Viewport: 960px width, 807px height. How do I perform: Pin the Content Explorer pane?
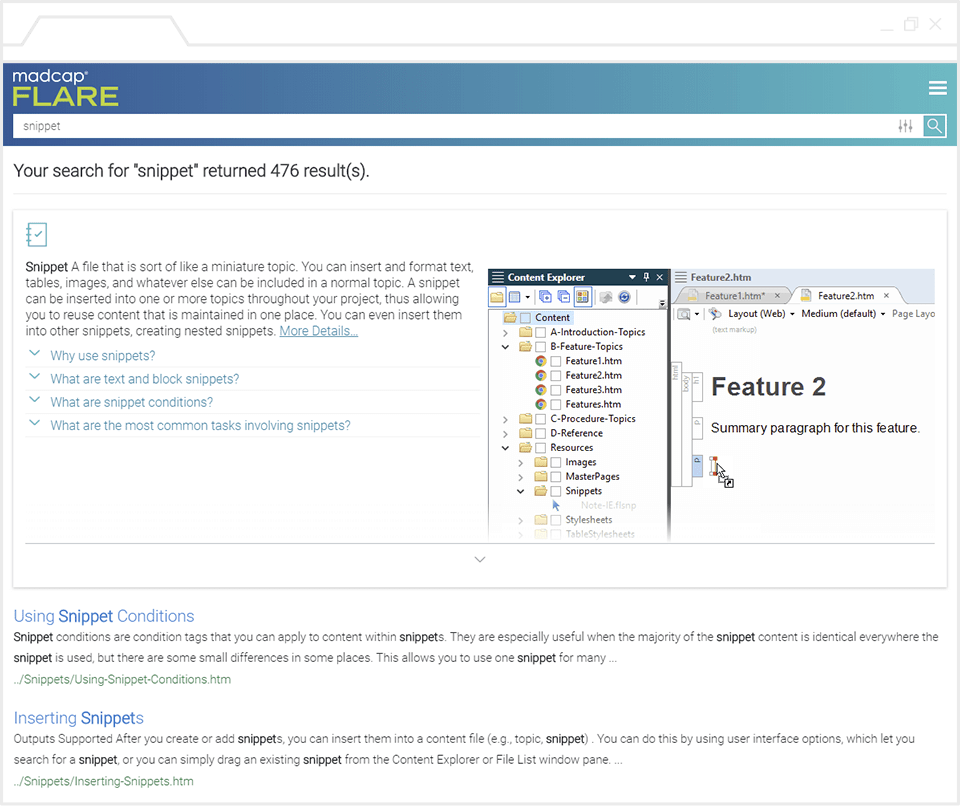[646, 277]
